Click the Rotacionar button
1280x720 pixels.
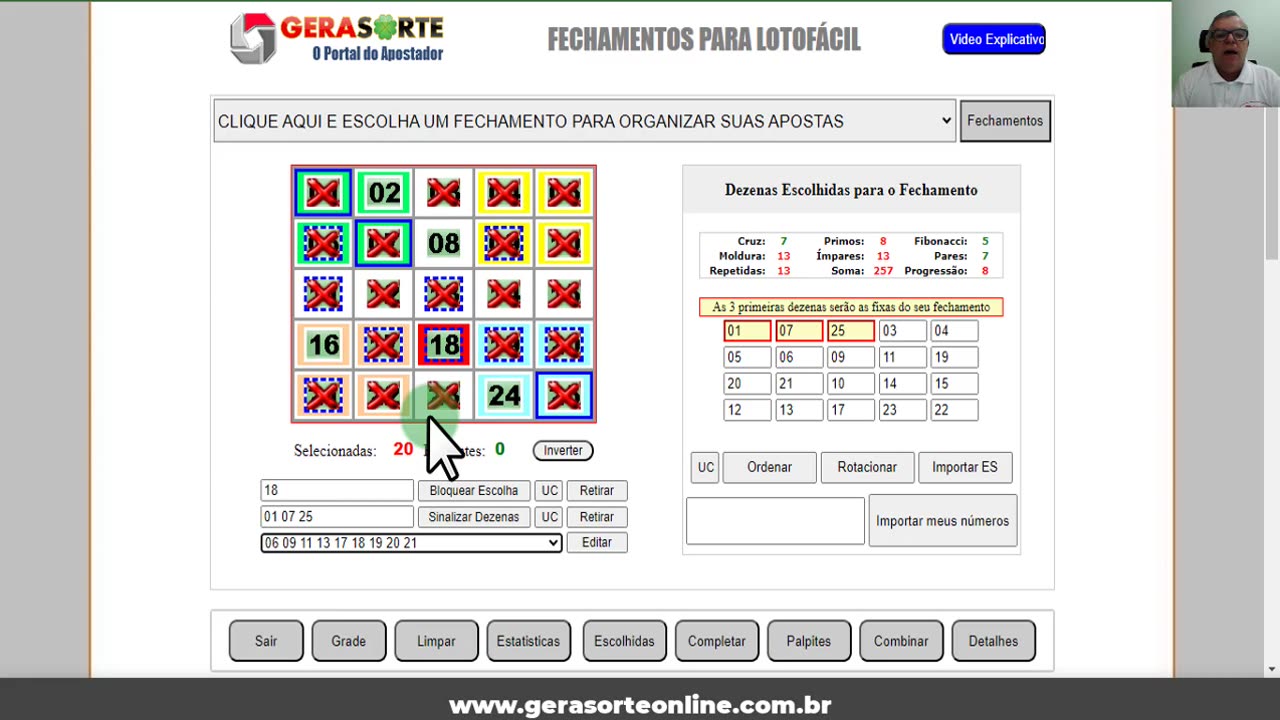coord(867,467)
